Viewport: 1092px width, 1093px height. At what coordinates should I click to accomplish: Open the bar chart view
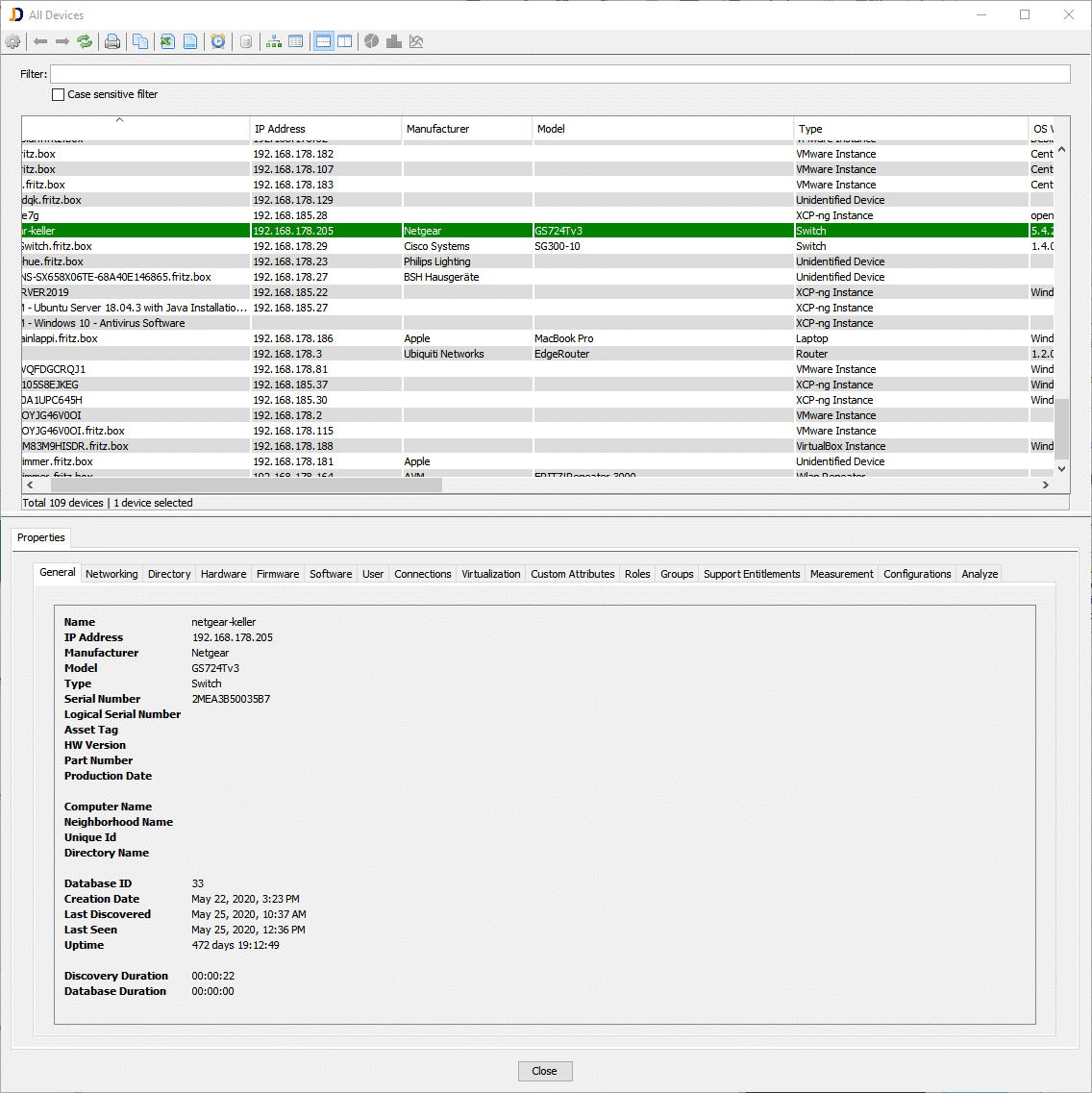point(394,41)
